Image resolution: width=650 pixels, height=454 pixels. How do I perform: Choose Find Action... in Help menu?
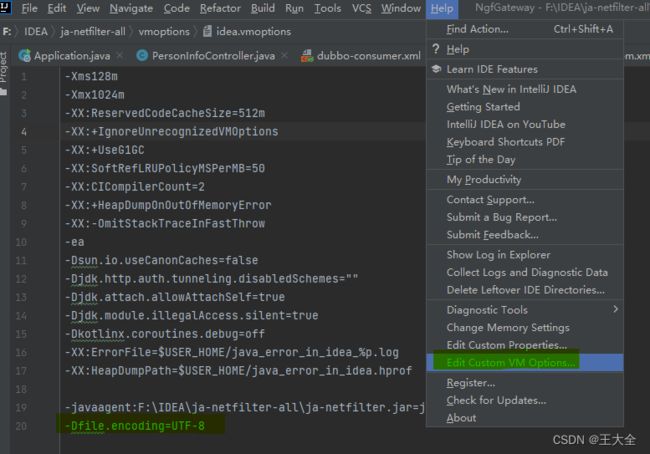pyautogui.click(x=525, y=29)
